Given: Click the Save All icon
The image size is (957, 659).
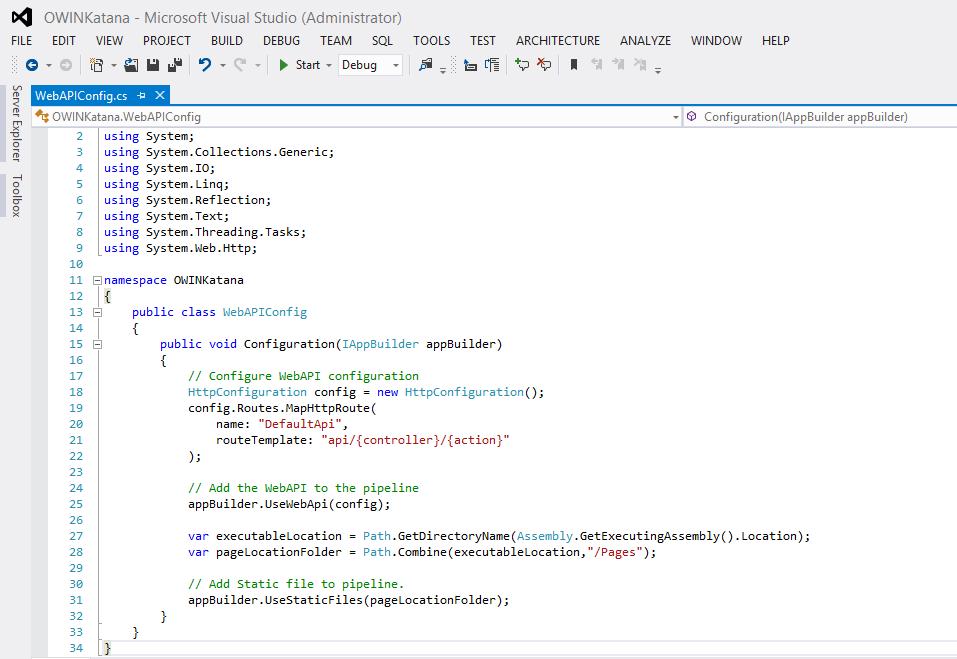Looking at the screenshot, I should pyautogui.click(x=174, y=65).
